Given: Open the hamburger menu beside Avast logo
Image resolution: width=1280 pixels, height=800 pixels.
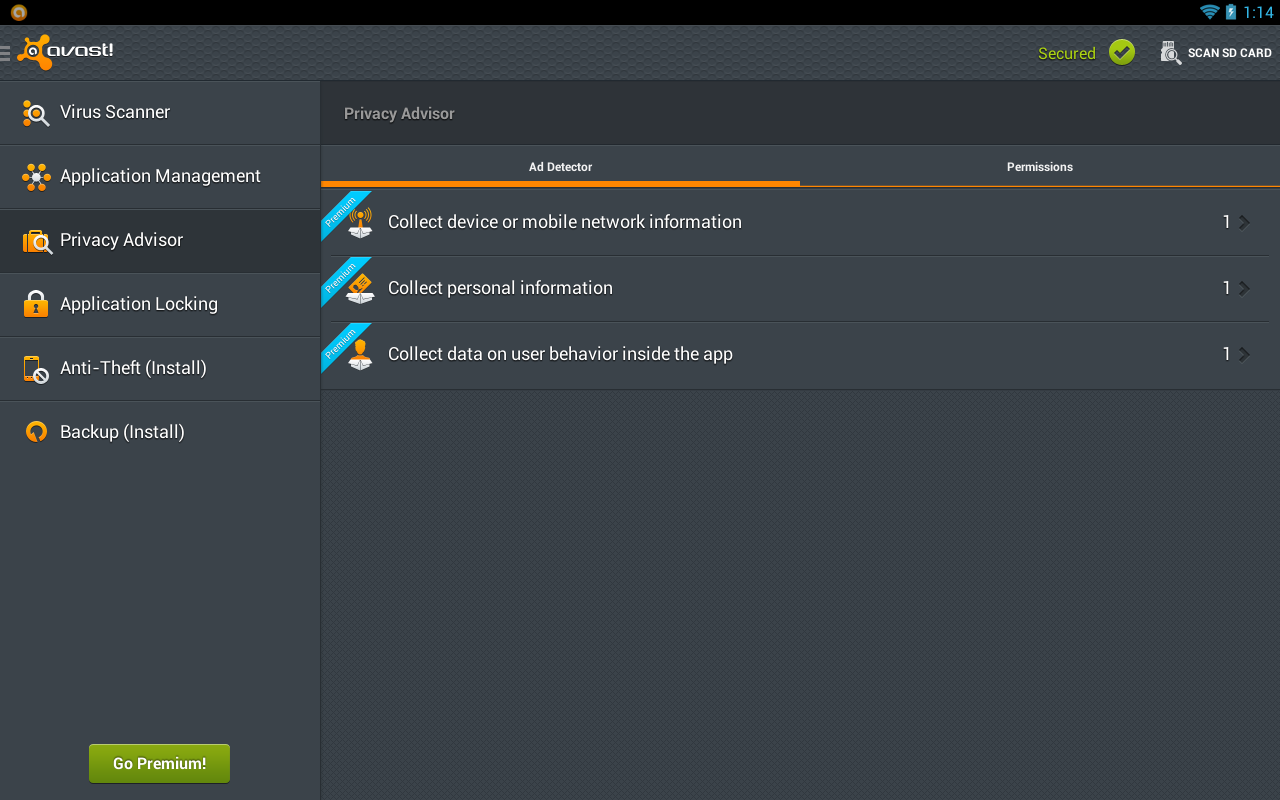Looking at the screenshot, I should click(x=6, y=53).
